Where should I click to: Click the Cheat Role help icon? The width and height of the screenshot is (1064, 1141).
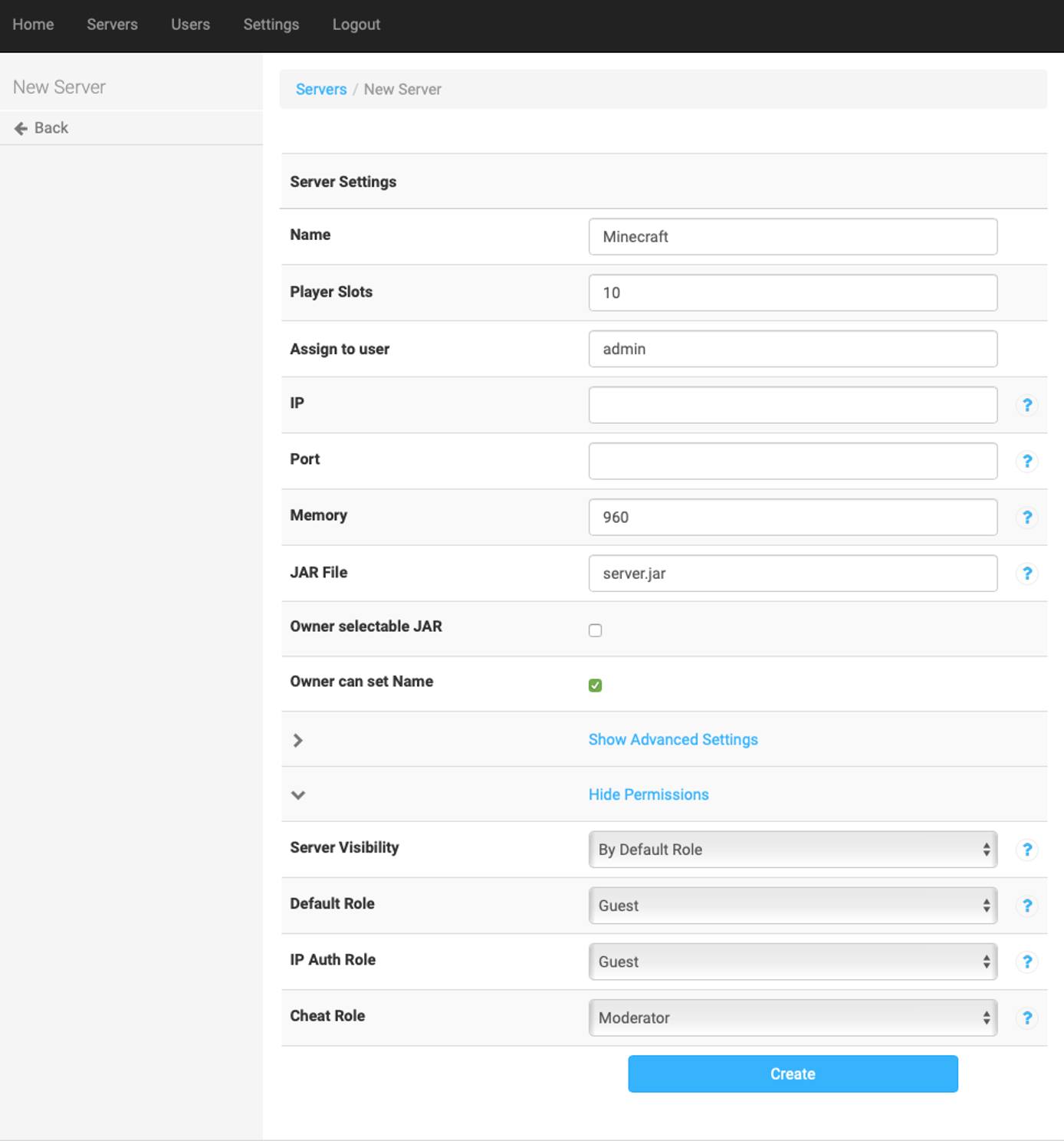coord(1026,1018)
